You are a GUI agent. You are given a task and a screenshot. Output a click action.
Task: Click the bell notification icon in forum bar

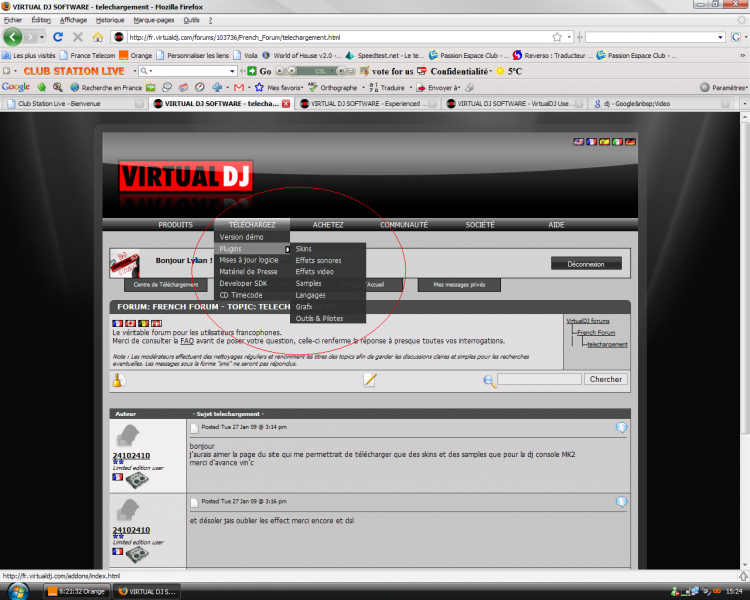point(118,380)
